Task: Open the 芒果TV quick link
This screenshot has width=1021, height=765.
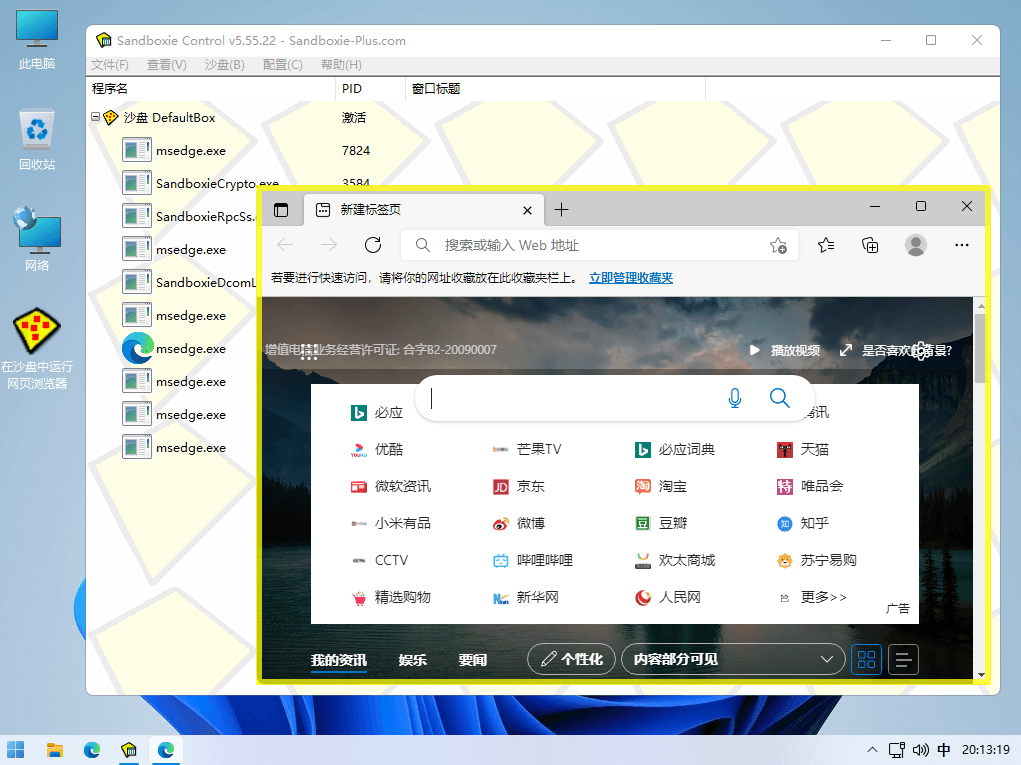Action: point(527,449)
